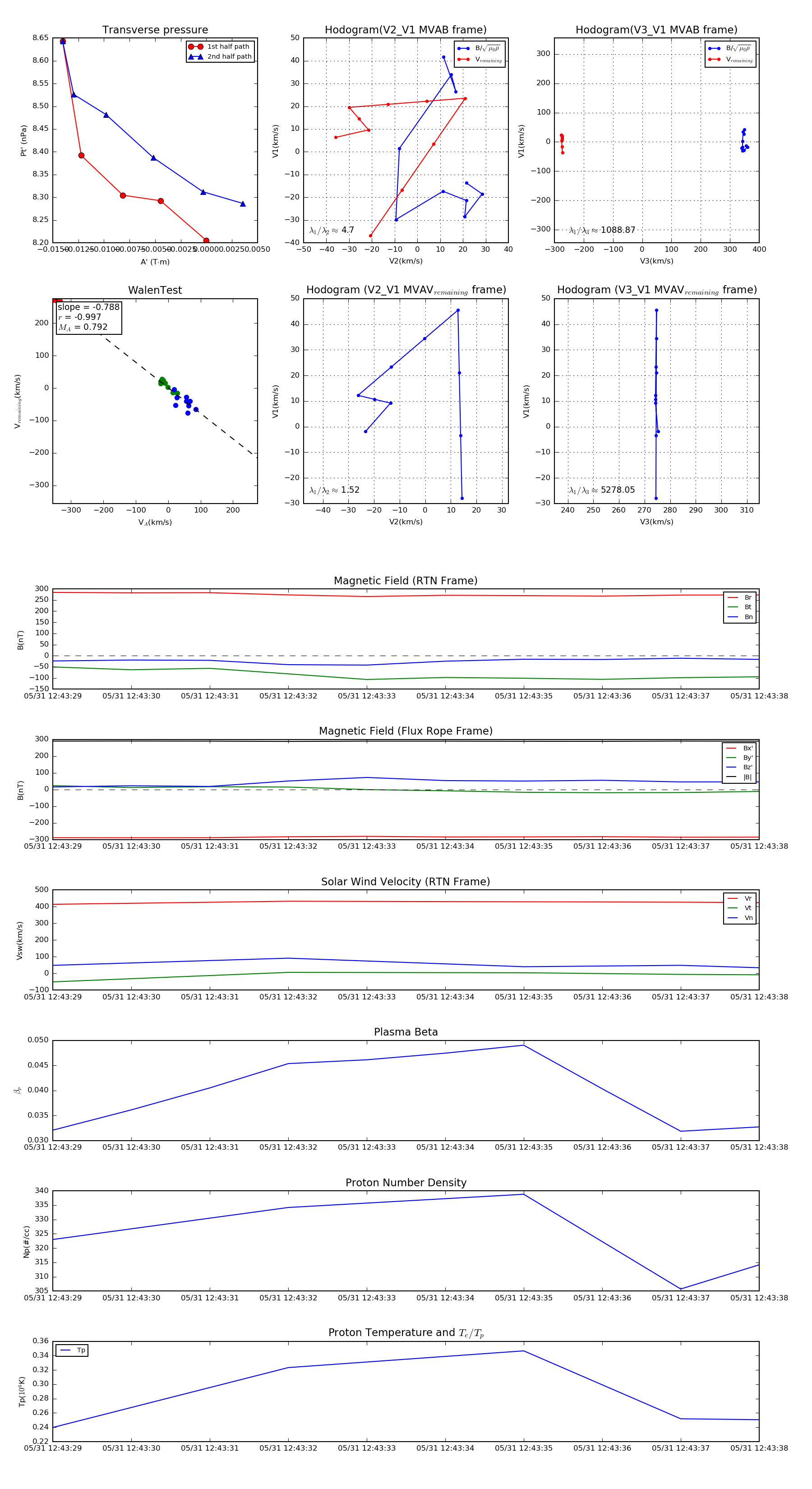The width and height of the screenshot is (812, 1489).
Task: Click the βp y-axis label
Action: [17, 1090]
